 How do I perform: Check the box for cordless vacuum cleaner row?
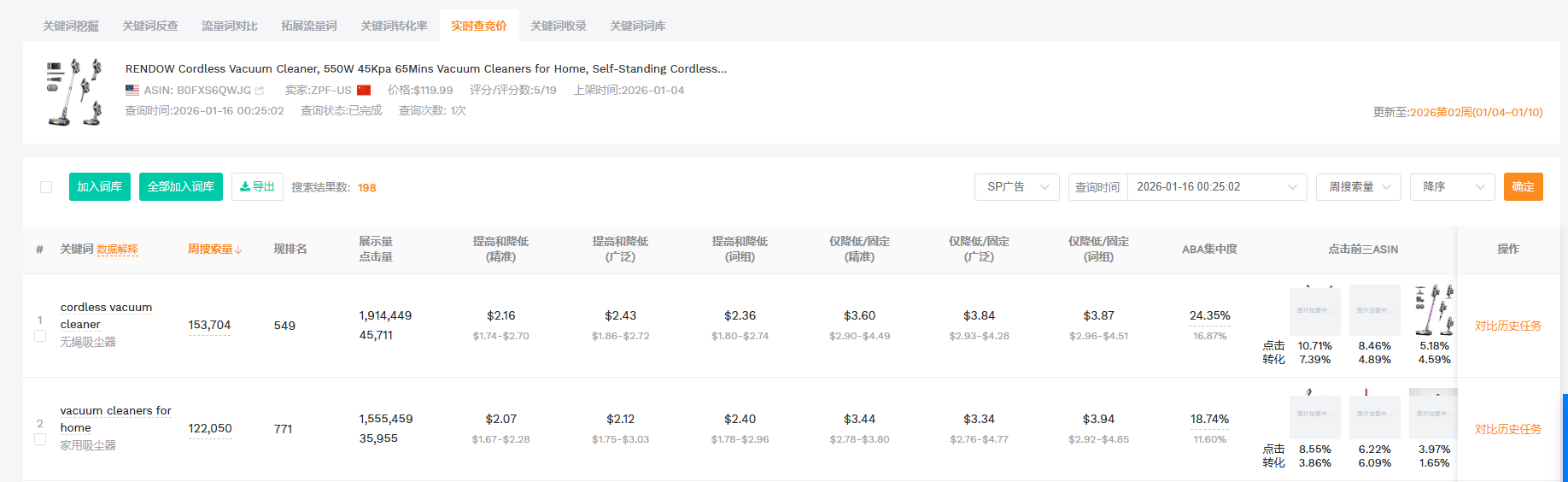click(x=40, y=336)
